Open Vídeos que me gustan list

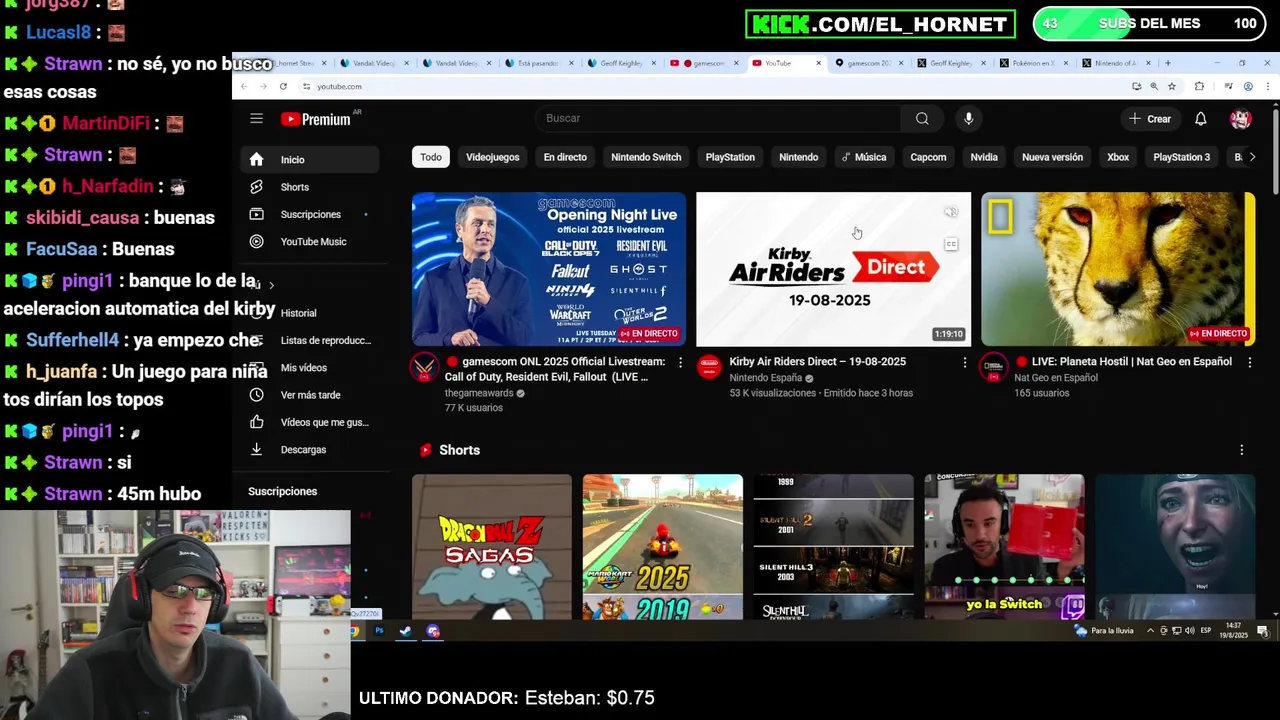click(310, 422)
